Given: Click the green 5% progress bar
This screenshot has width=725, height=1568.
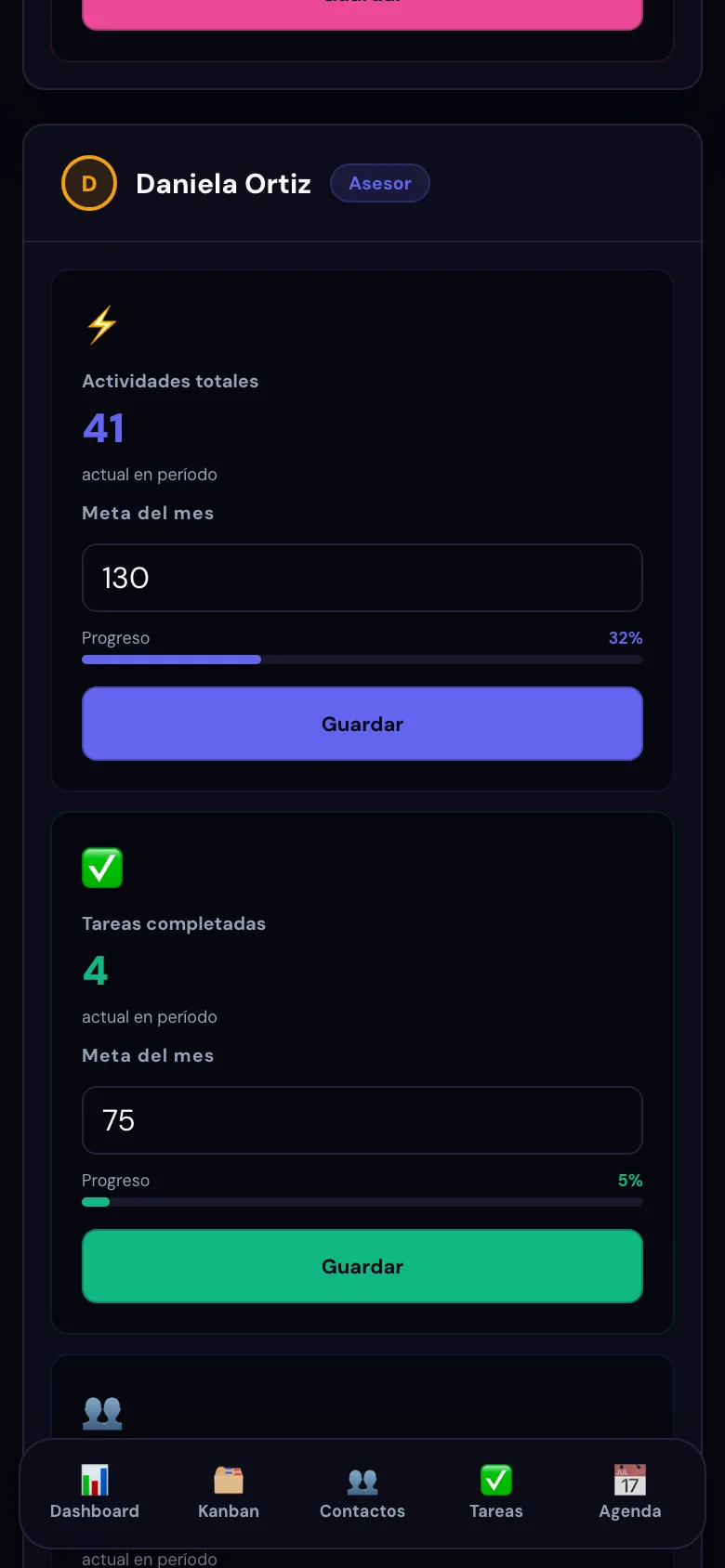Looking at the screenshot, I should (x=362, y=1202).
